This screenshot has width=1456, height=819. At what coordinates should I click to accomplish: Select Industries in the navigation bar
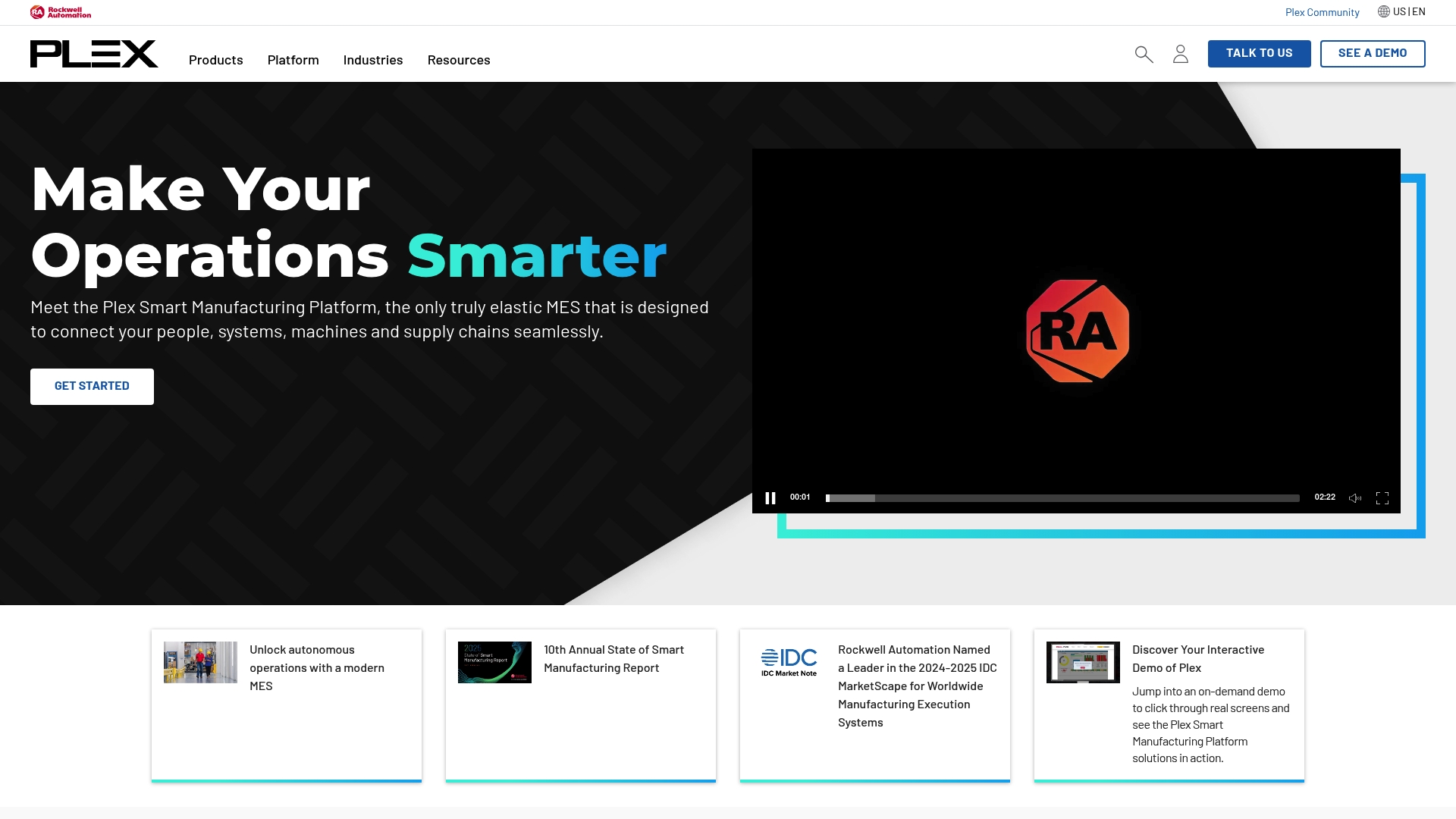pos(372,60)
